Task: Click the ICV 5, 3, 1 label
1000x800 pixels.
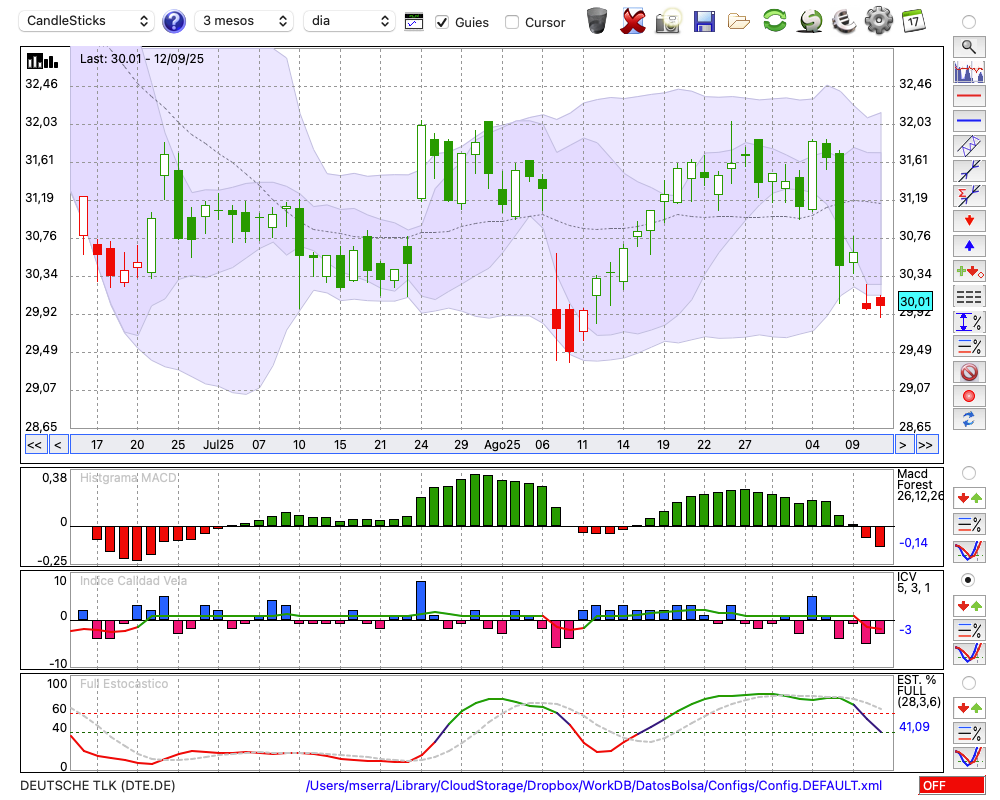Action: point(913,582)
